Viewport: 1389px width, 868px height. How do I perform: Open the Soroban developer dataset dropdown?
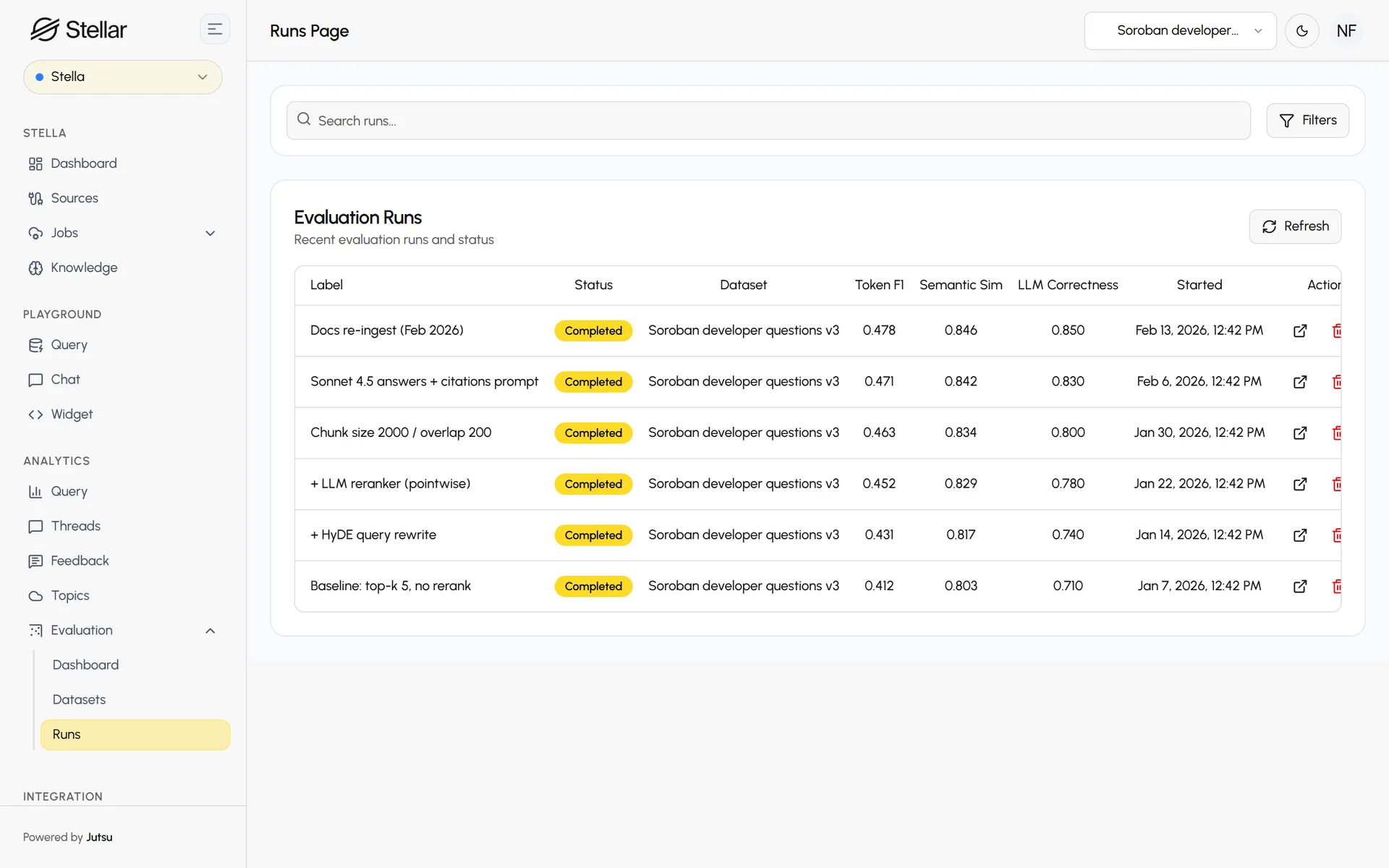(1180, 31)
